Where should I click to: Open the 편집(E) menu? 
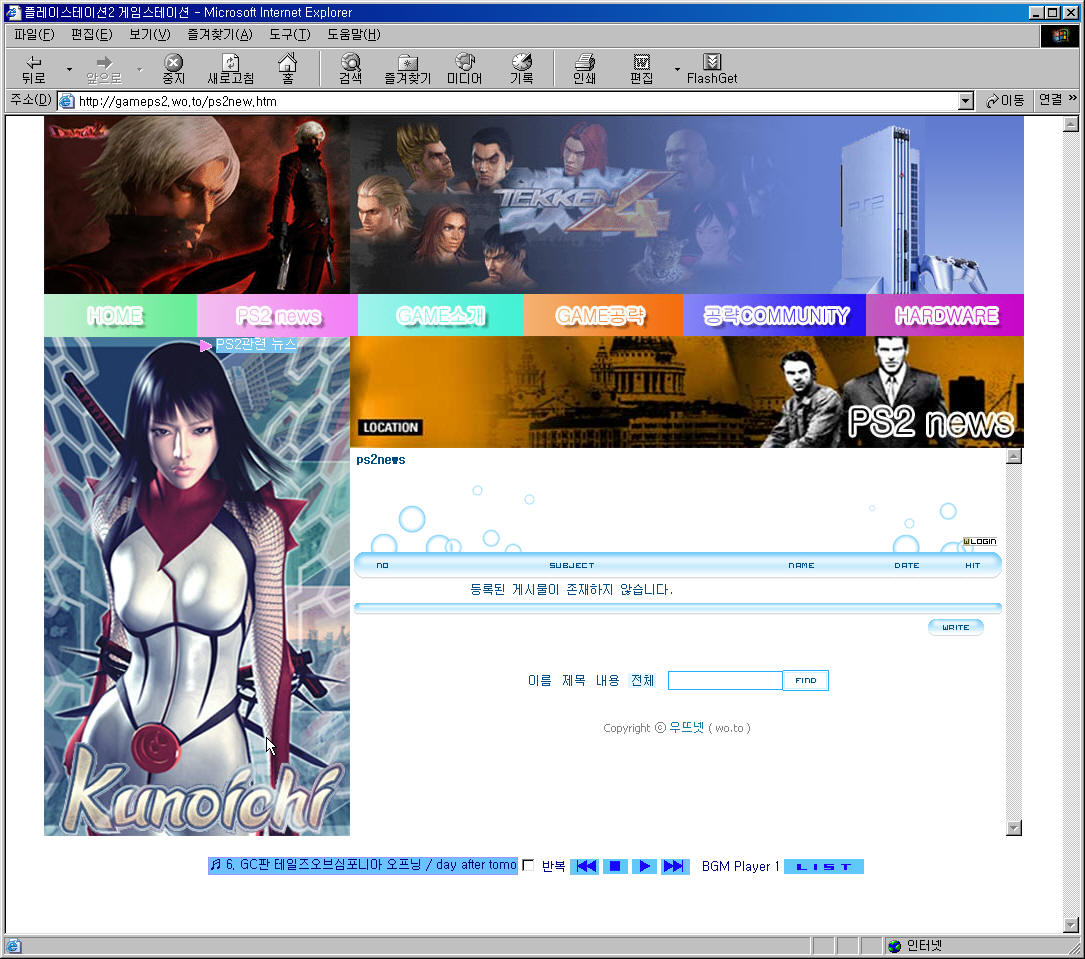(x=91, y=34)
